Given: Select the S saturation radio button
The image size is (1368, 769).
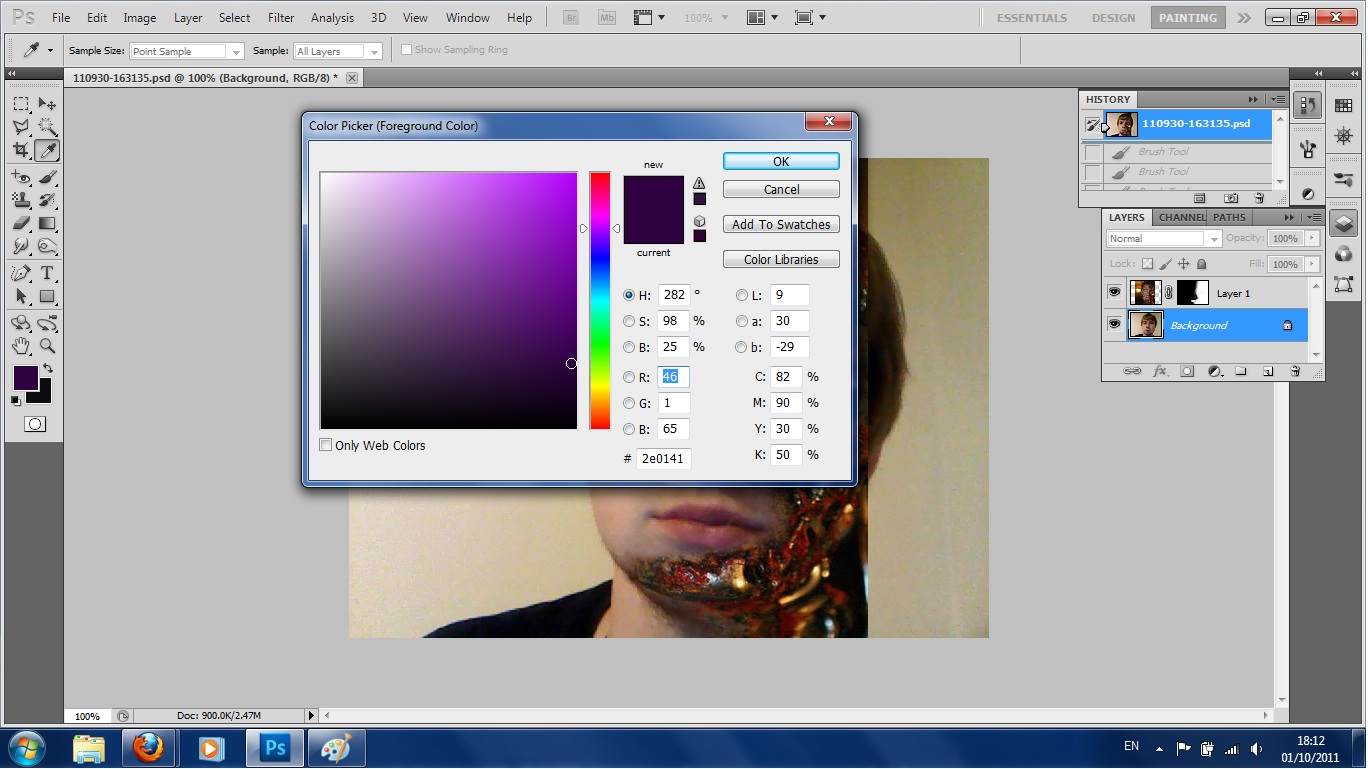Looking at the screenshot, I should pyautogui.click(x=629, y=321).
